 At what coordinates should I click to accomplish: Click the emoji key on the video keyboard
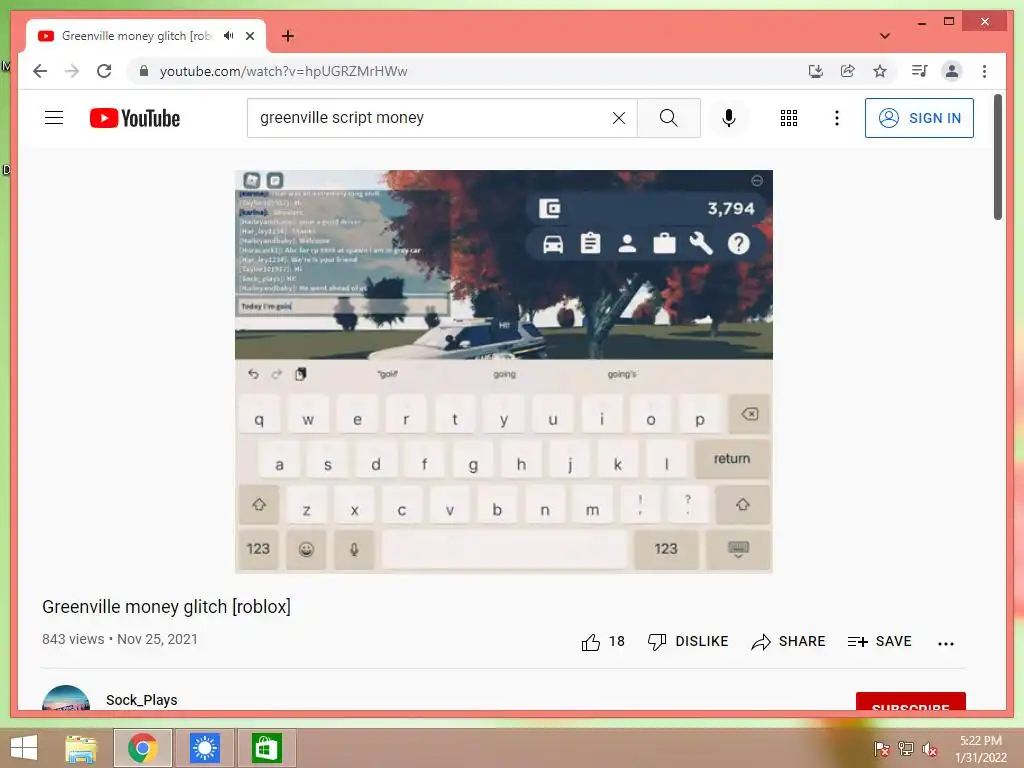click(306, 549)
